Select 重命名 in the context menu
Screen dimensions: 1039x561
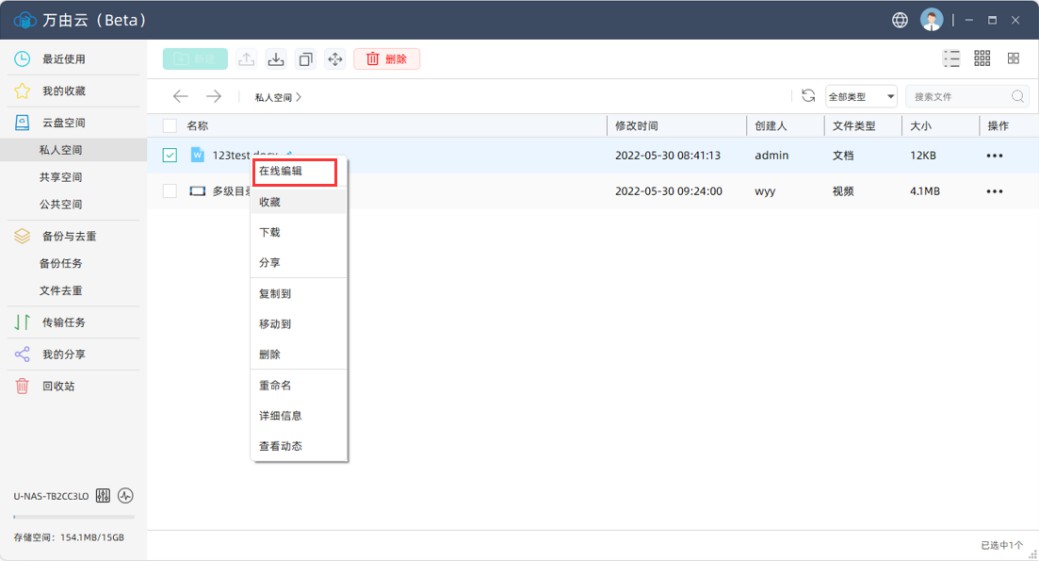[275, 385]
